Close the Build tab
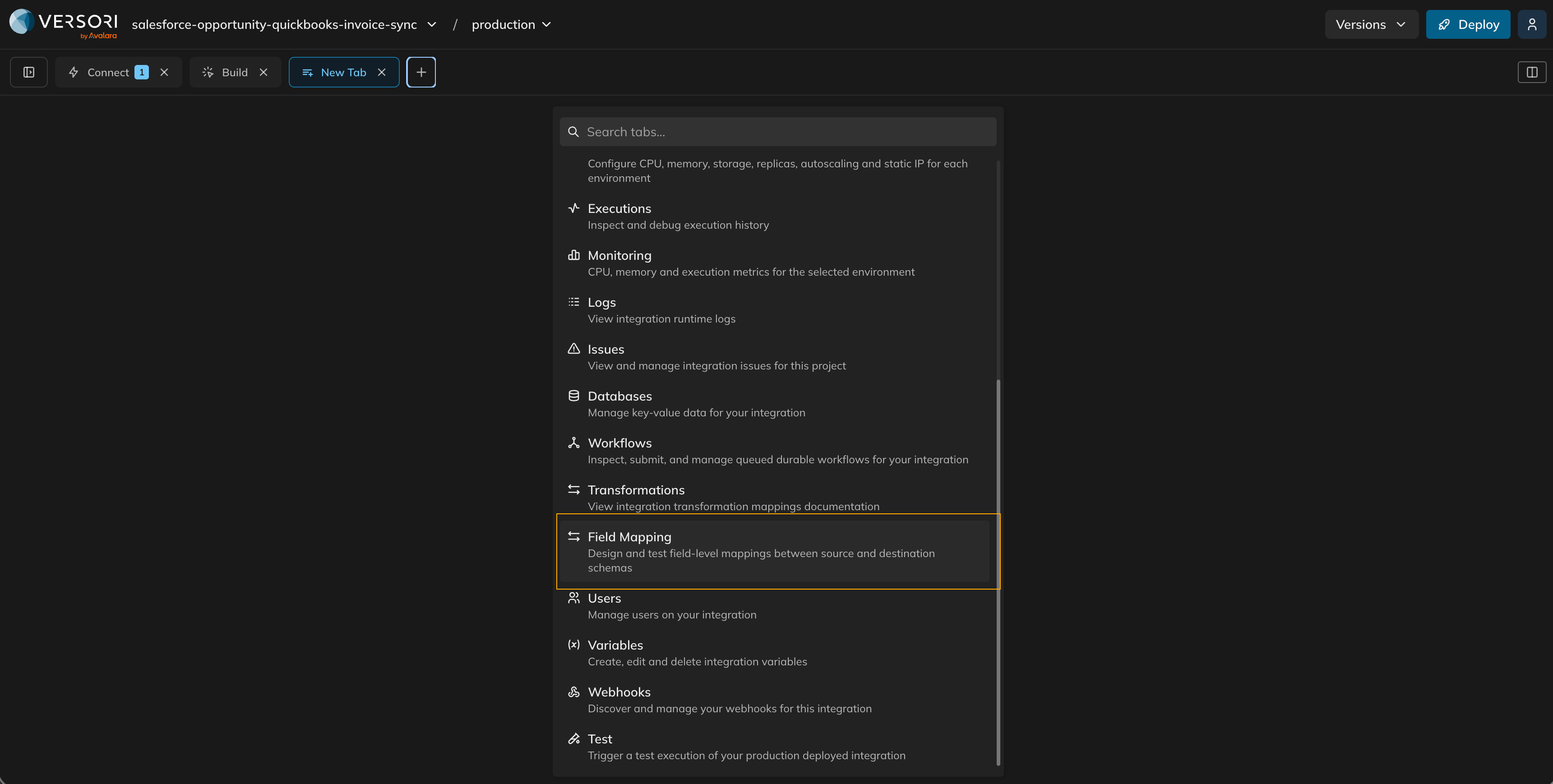The image size is (1553, 784). 263,72
